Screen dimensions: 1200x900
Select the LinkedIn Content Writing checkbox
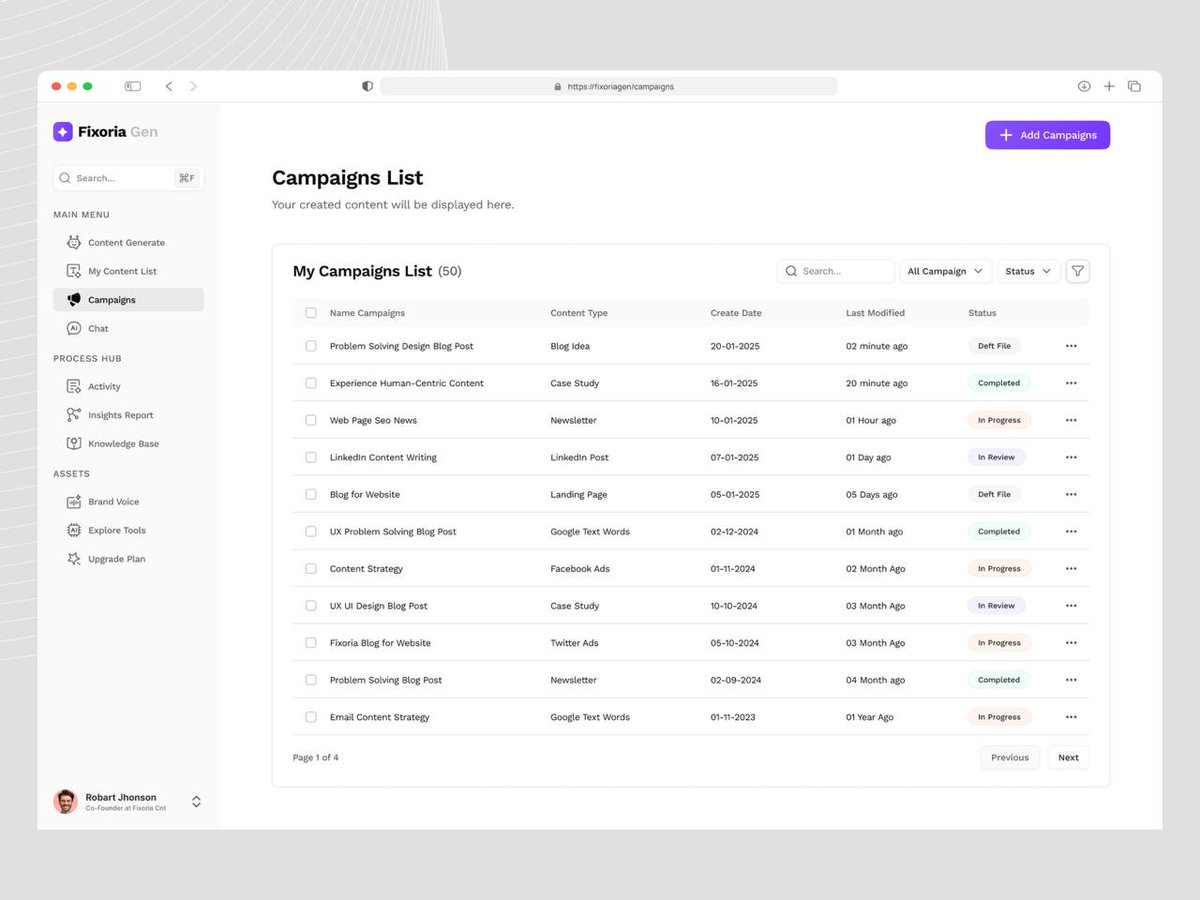click(311, 457)
